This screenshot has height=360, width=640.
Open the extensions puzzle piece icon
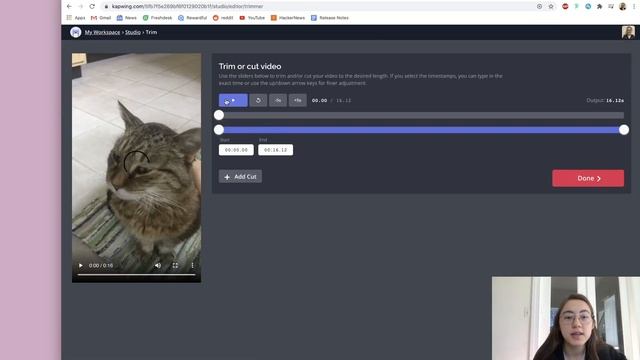point(600,6)
